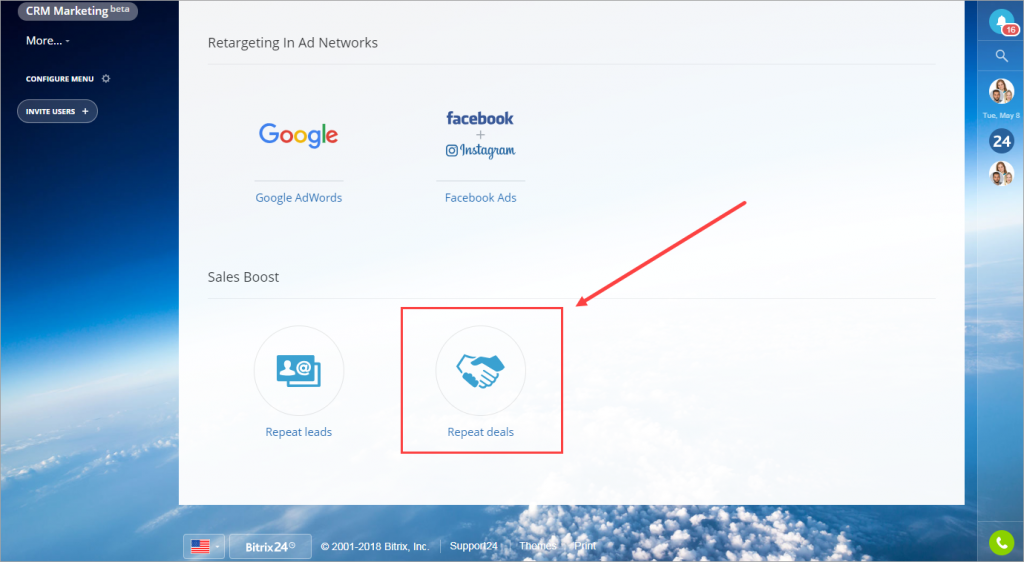Click the green phone call button
Screen dimensions: 1024x562
click(1002, 542)
